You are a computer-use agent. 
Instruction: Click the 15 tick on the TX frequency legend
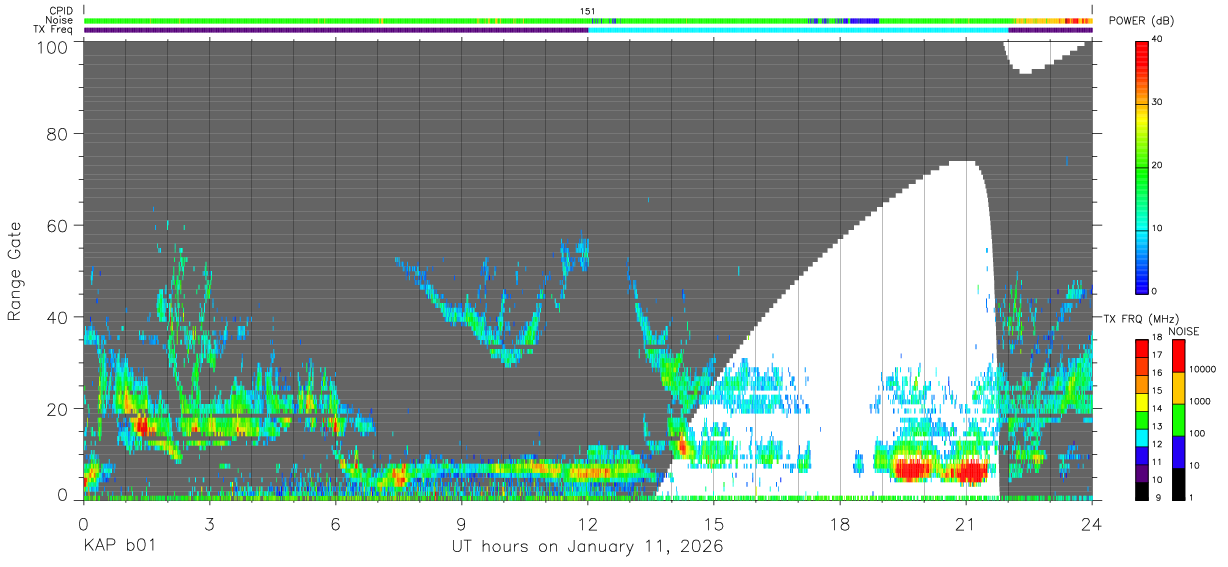[1155, 391]
